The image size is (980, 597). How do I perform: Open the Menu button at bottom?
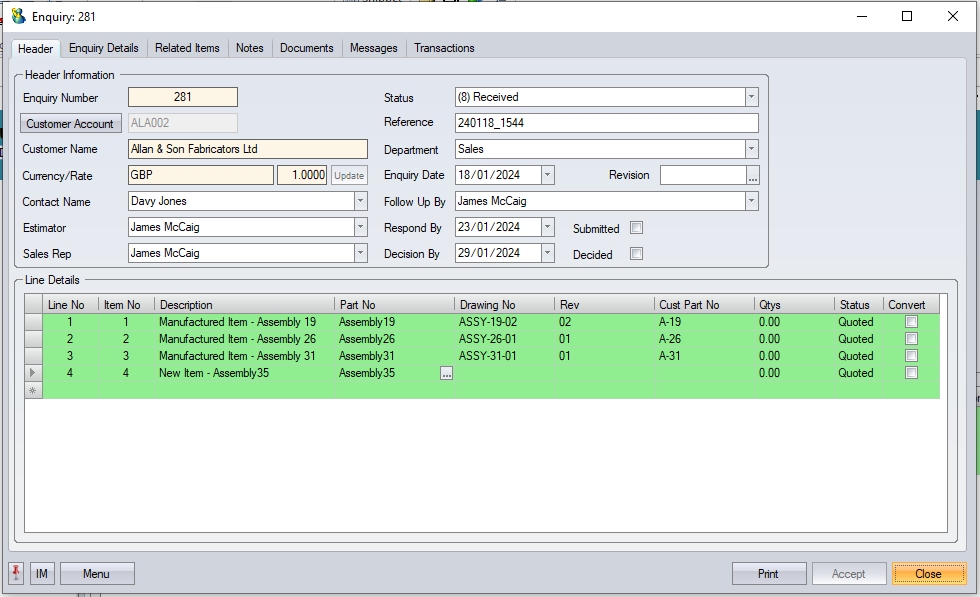[97, 574]
